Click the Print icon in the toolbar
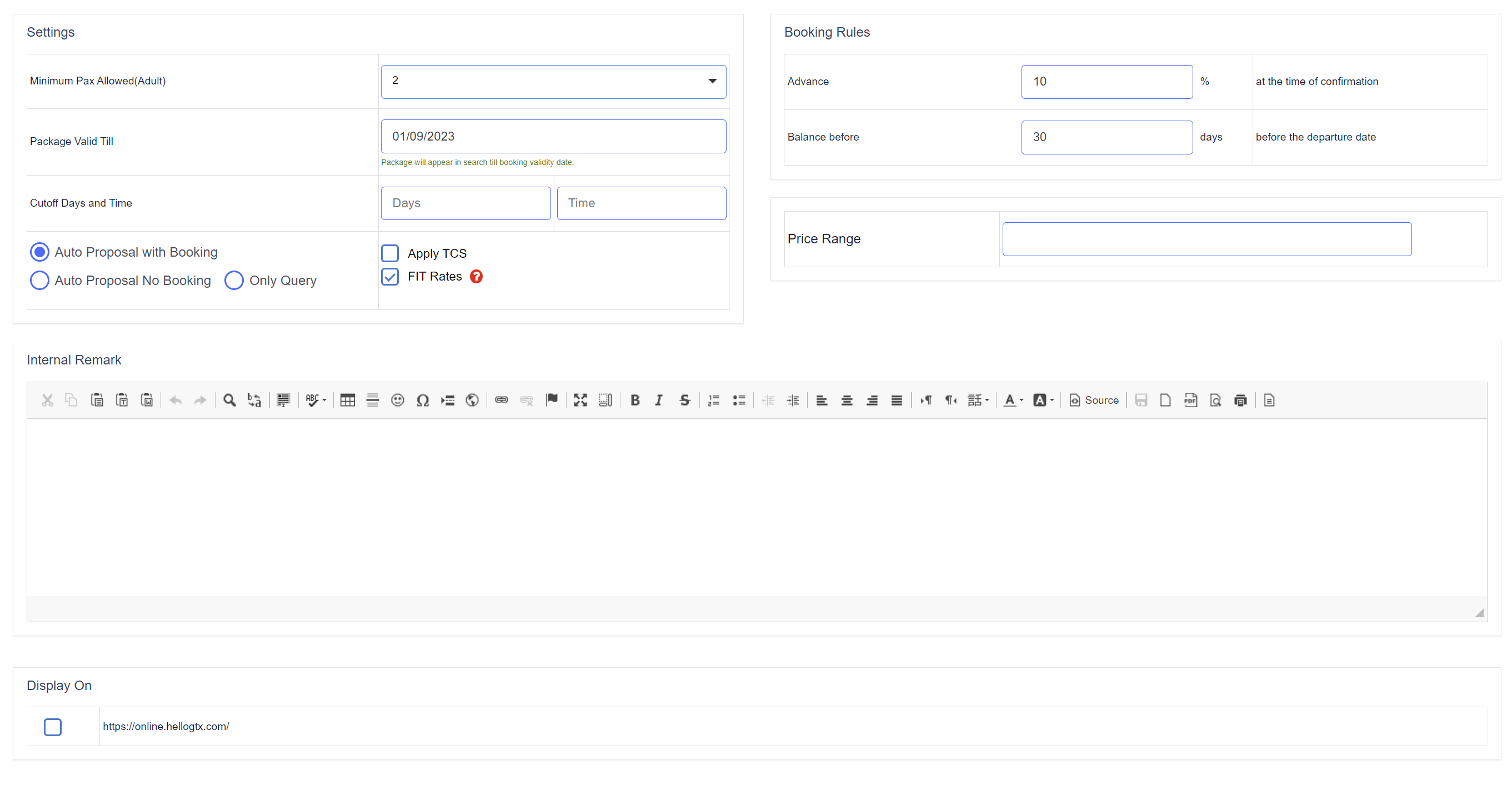This screenshot has height=800, width=1512. (x=1240, y=401)
